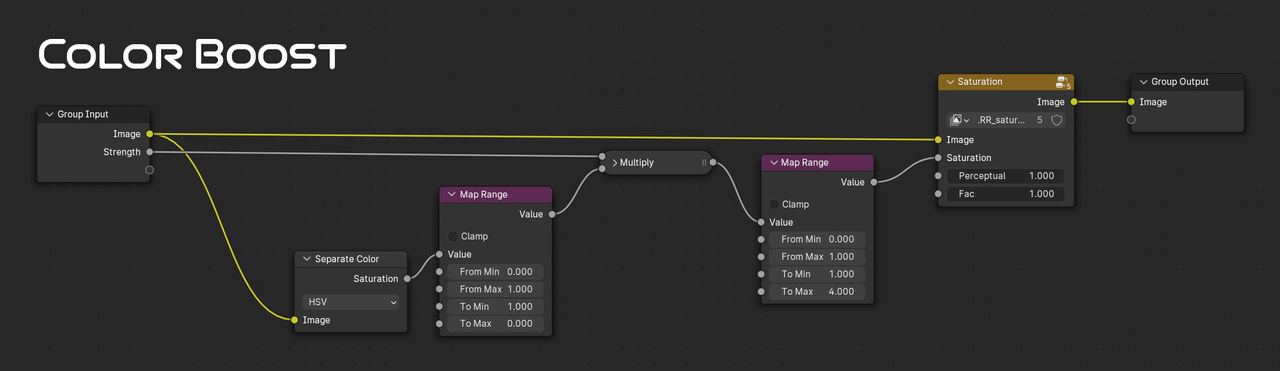Click the Value output socket of Map Range with To Max 4.000
This screenshot has height=371, width=1280.
[874, 182]
